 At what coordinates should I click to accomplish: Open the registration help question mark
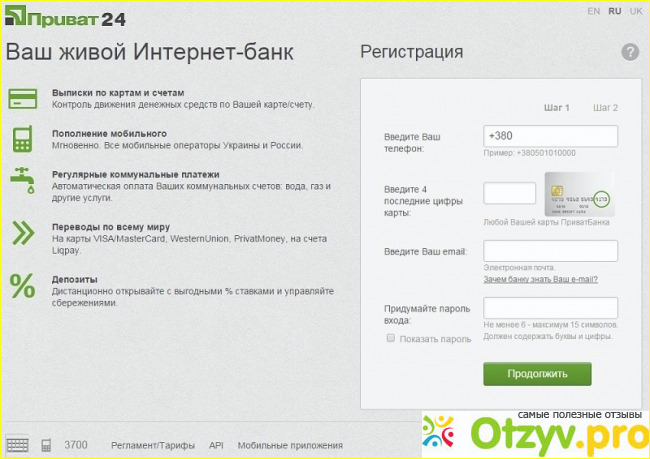(x=630, y=52)
